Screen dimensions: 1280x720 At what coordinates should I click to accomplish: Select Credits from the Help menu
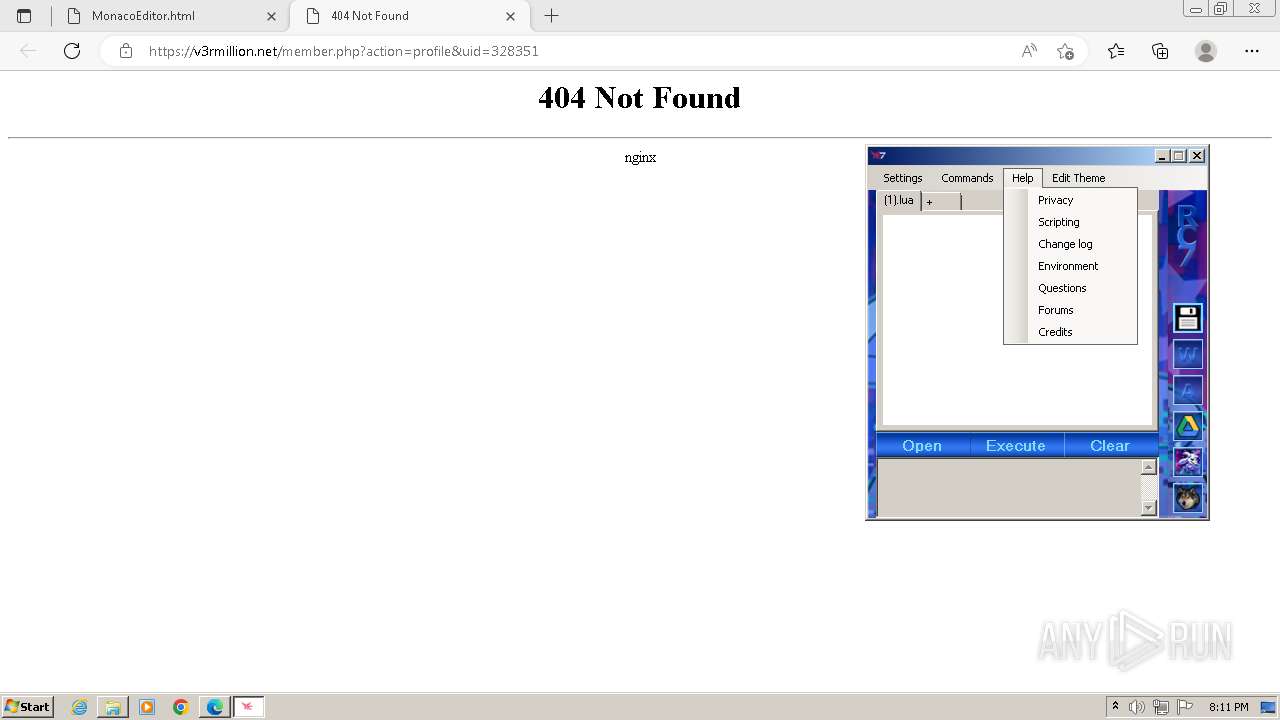click(x=1070, y=332)
